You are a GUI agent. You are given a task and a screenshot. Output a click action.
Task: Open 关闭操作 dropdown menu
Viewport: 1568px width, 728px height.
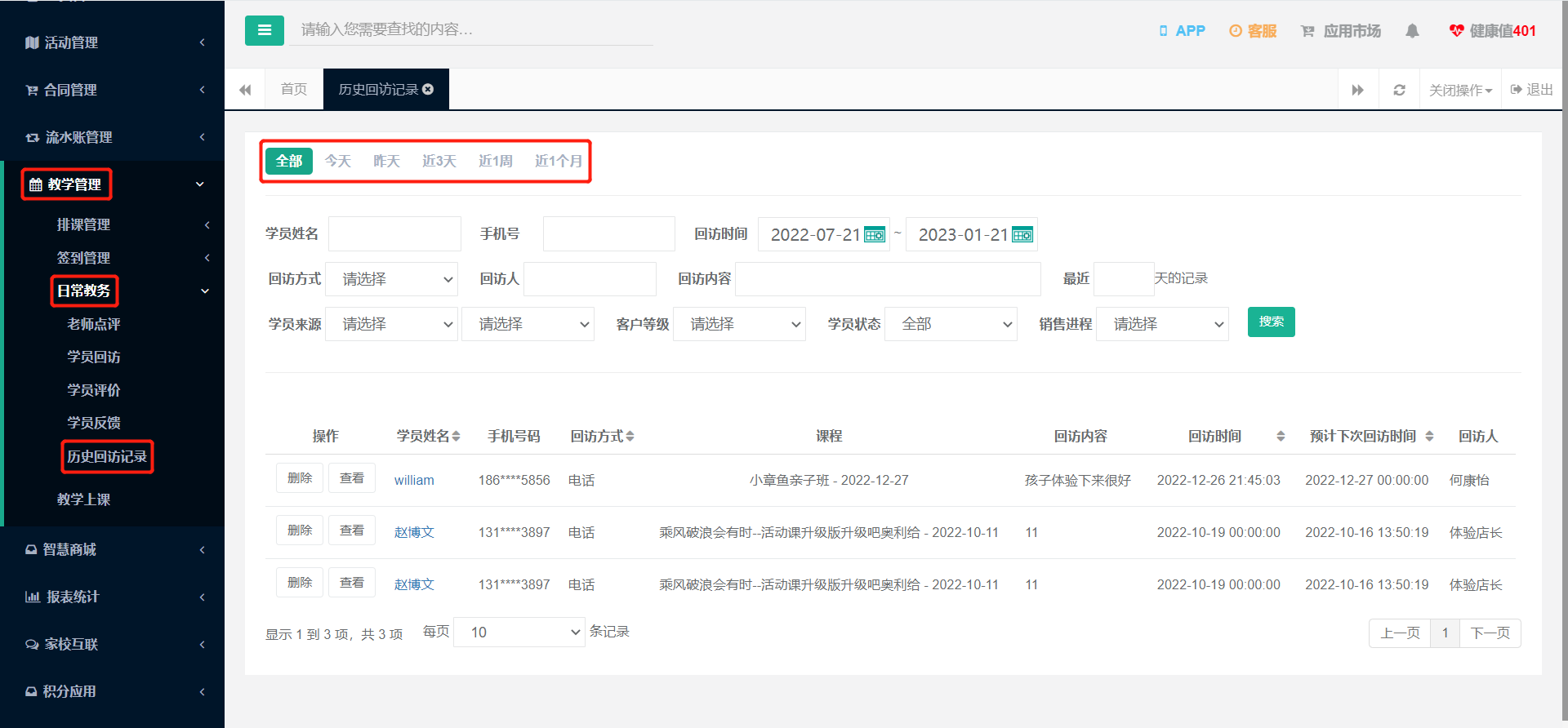click(x=1460, y=90)
